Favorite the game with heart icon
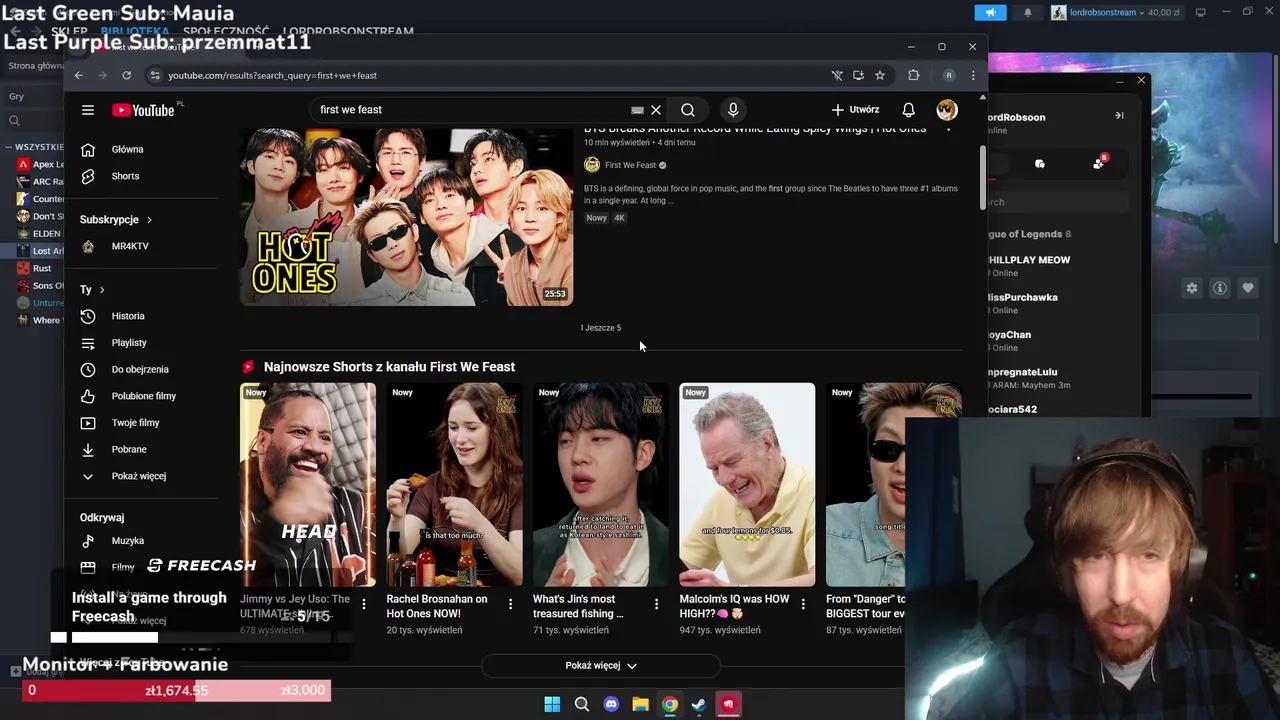 click(1248, 288)
